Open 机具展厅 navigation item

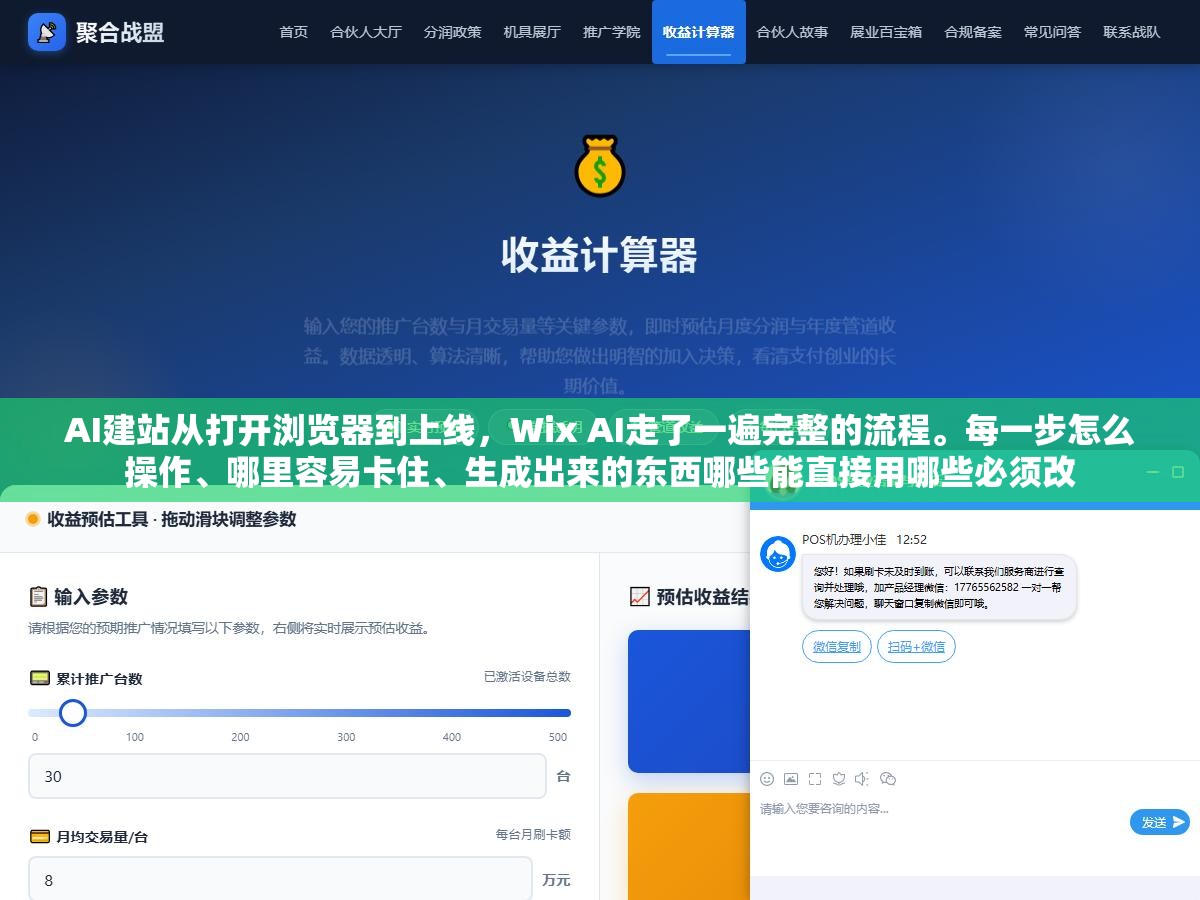point(532,32)
